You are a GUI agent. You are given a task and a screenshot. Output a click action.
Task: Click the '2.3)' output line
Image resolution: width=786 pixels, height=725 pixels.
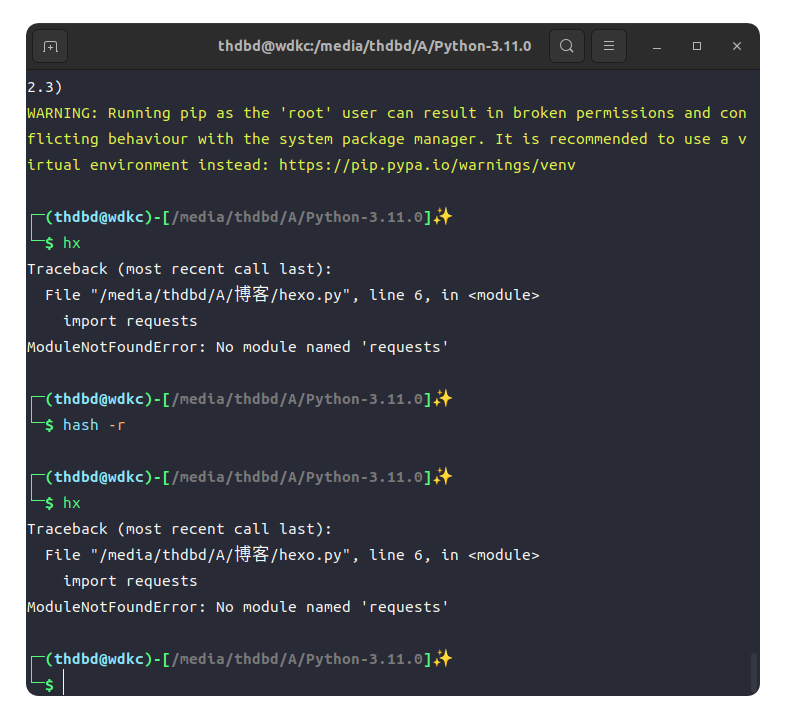(x=45, y=87)
